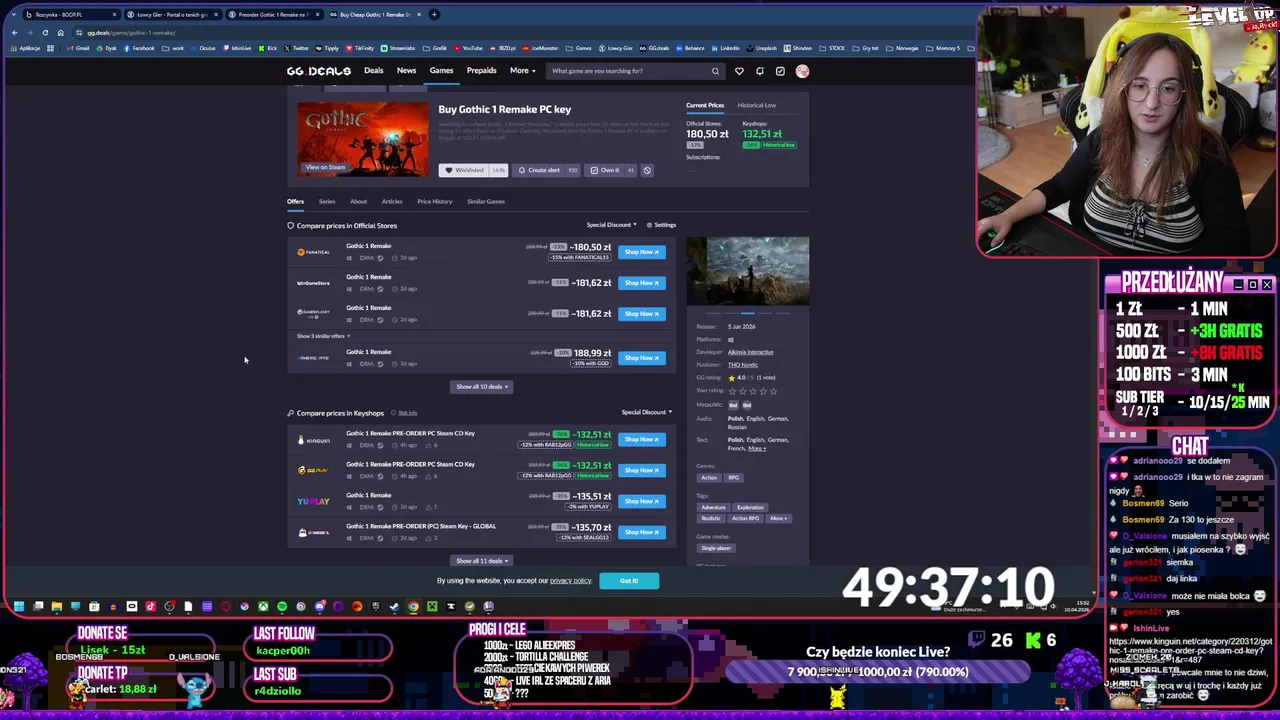The image size is (1280, 720).
Task: Click the ignore game icon beside Own it
Action: (647, 170)
